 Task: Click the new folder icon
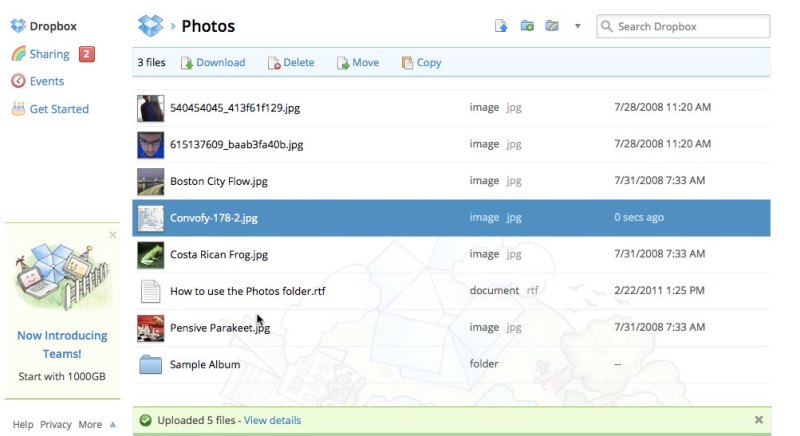[x=527, y=26]
